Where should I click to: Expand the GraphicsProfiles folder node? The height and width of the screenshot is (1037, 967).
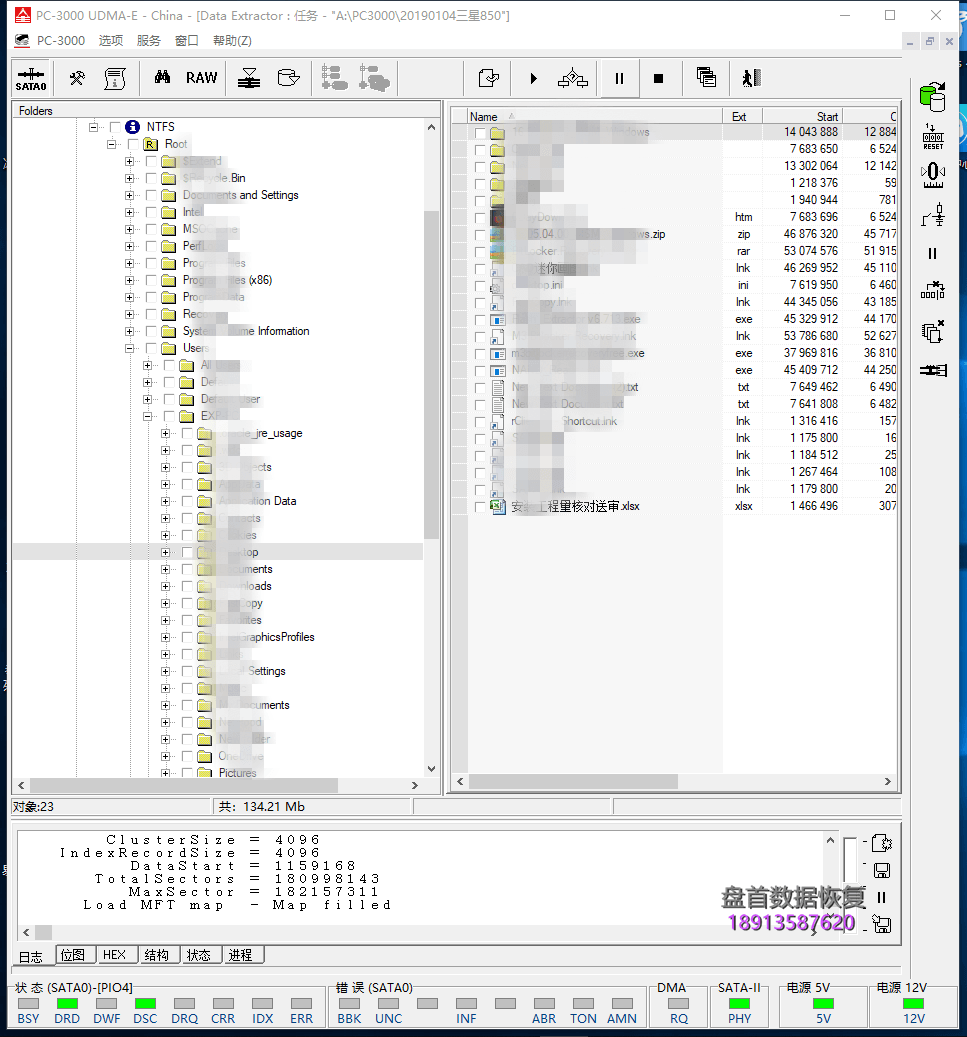point(165,638)
